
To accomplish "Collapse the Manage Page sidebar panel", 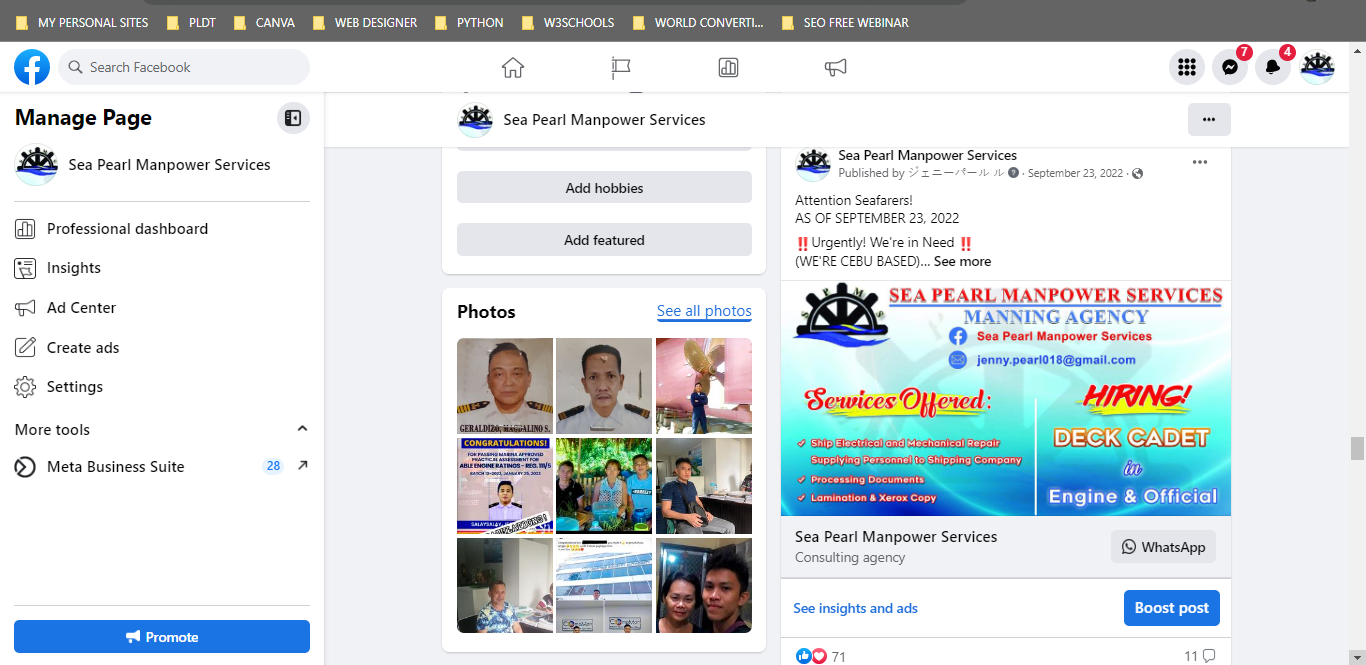I will (x=293, y=118).
